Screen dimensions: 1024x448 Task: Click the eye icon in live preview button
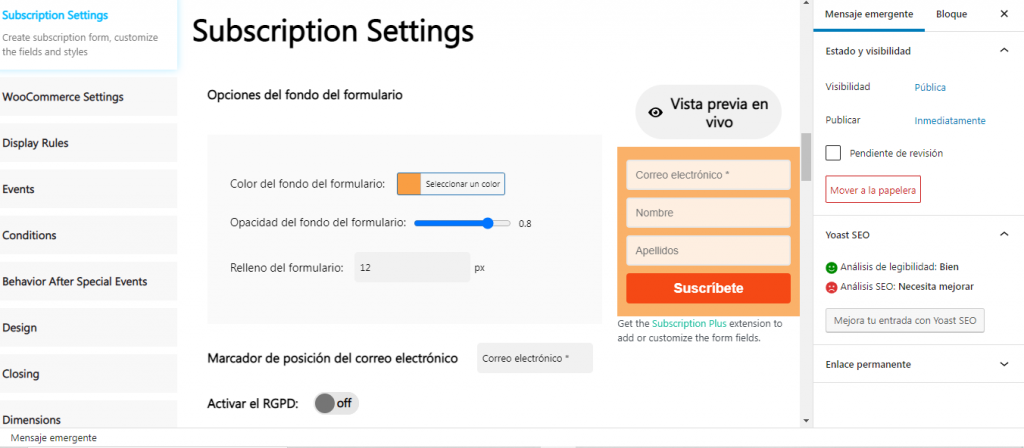(656, 112)
